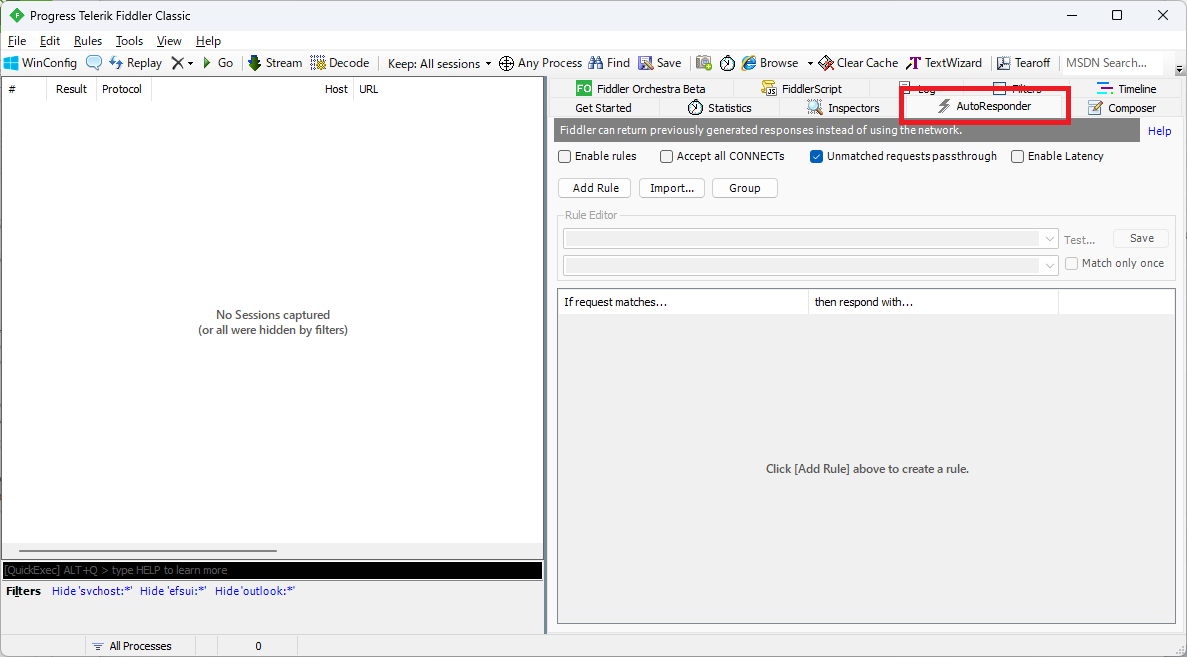Open the Timeline tab
The image size is (1187, 657).
point(1127,89)
